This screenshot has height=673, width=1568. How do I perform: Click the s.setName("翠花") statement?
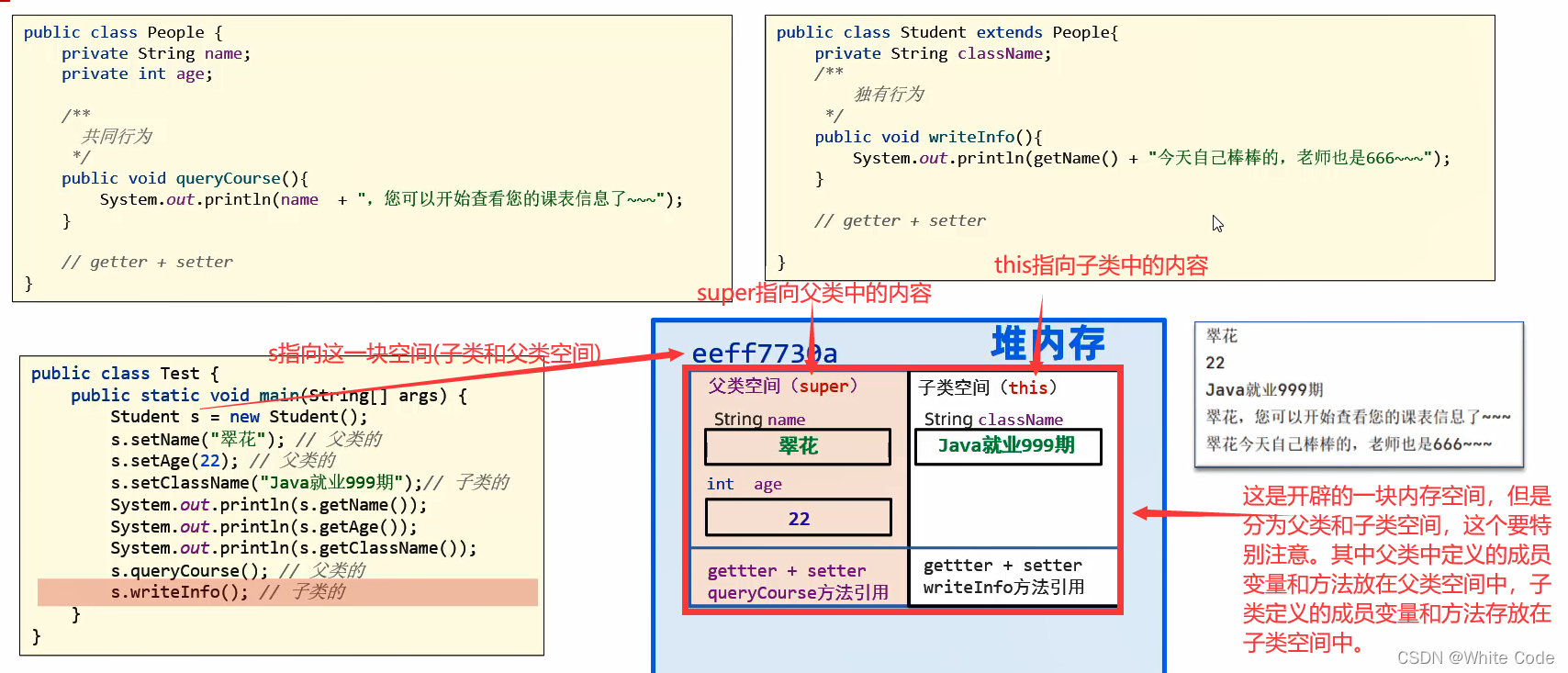point(197,439)
